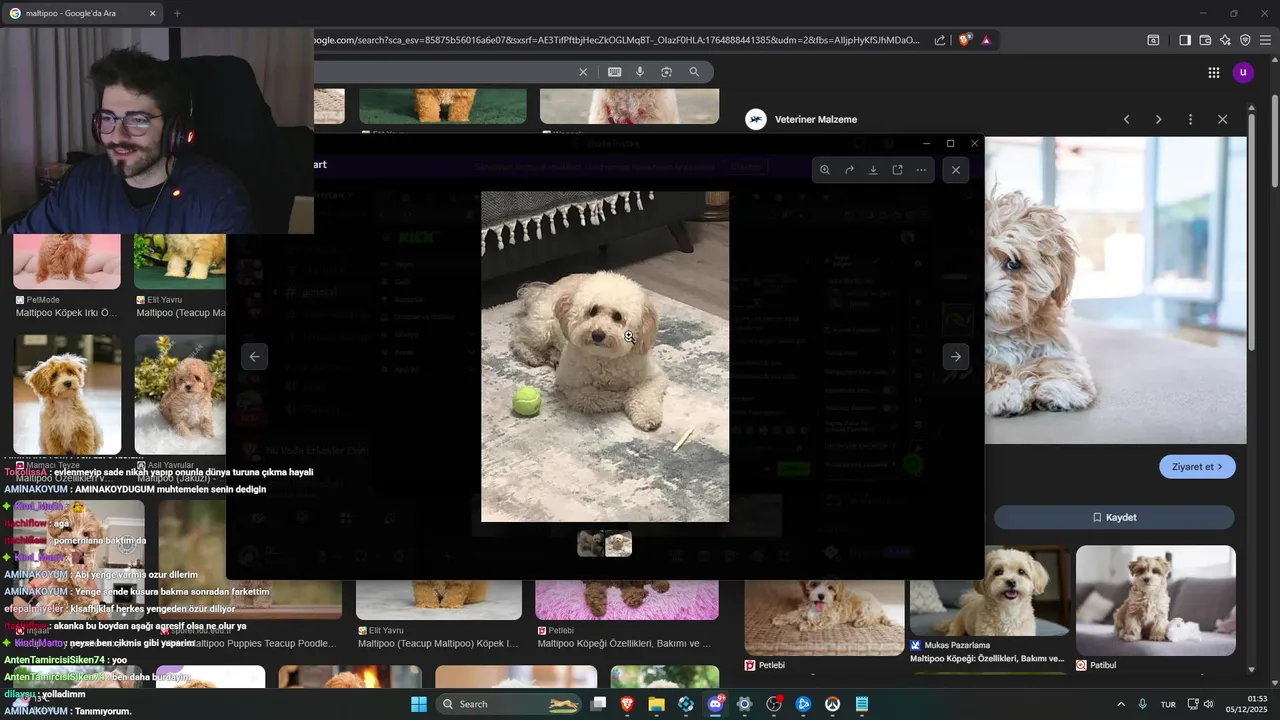Open File Explorer from taskbar

(656, 704)
